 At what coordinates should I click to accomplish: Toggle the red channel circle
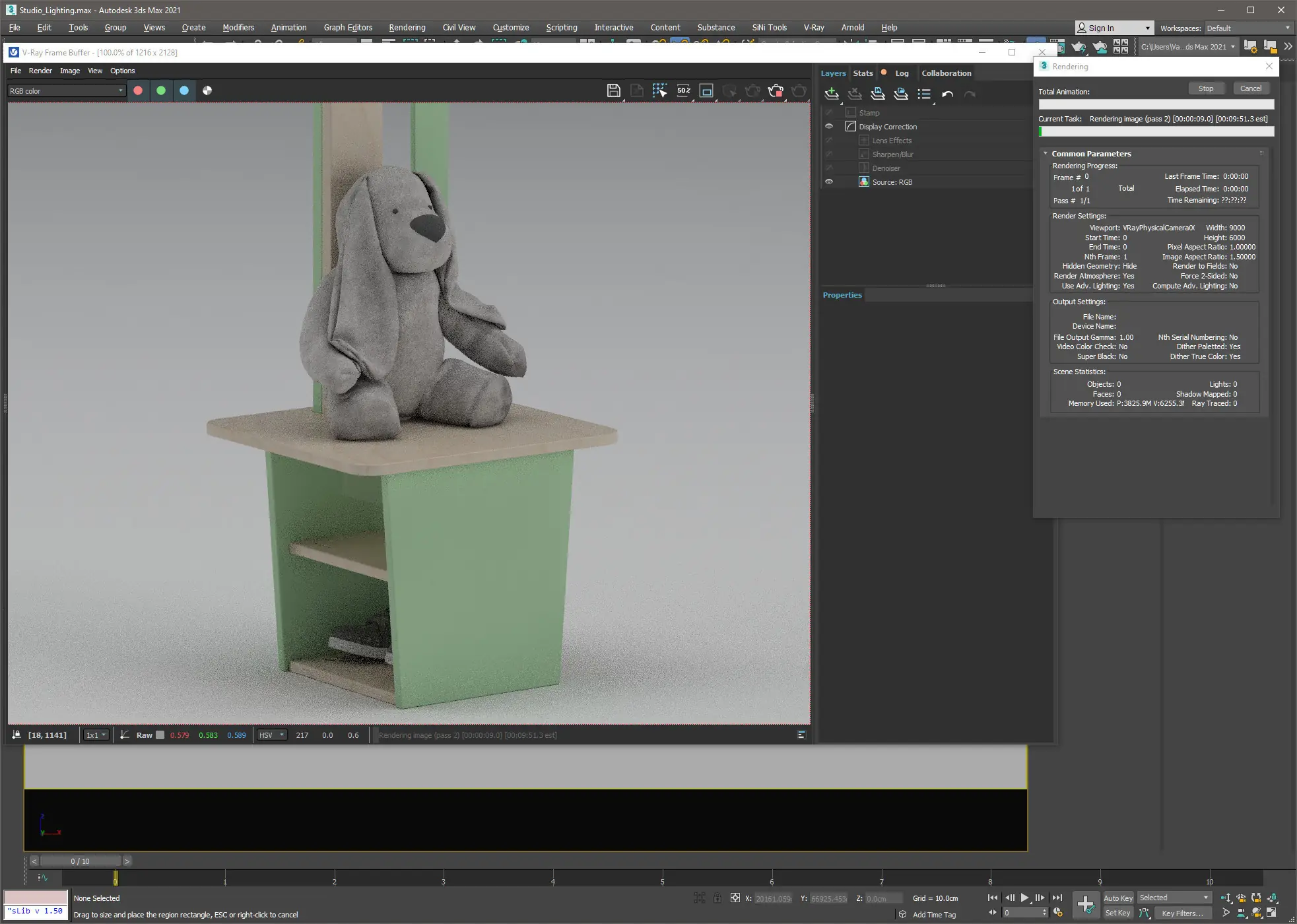tap(138, 90)
